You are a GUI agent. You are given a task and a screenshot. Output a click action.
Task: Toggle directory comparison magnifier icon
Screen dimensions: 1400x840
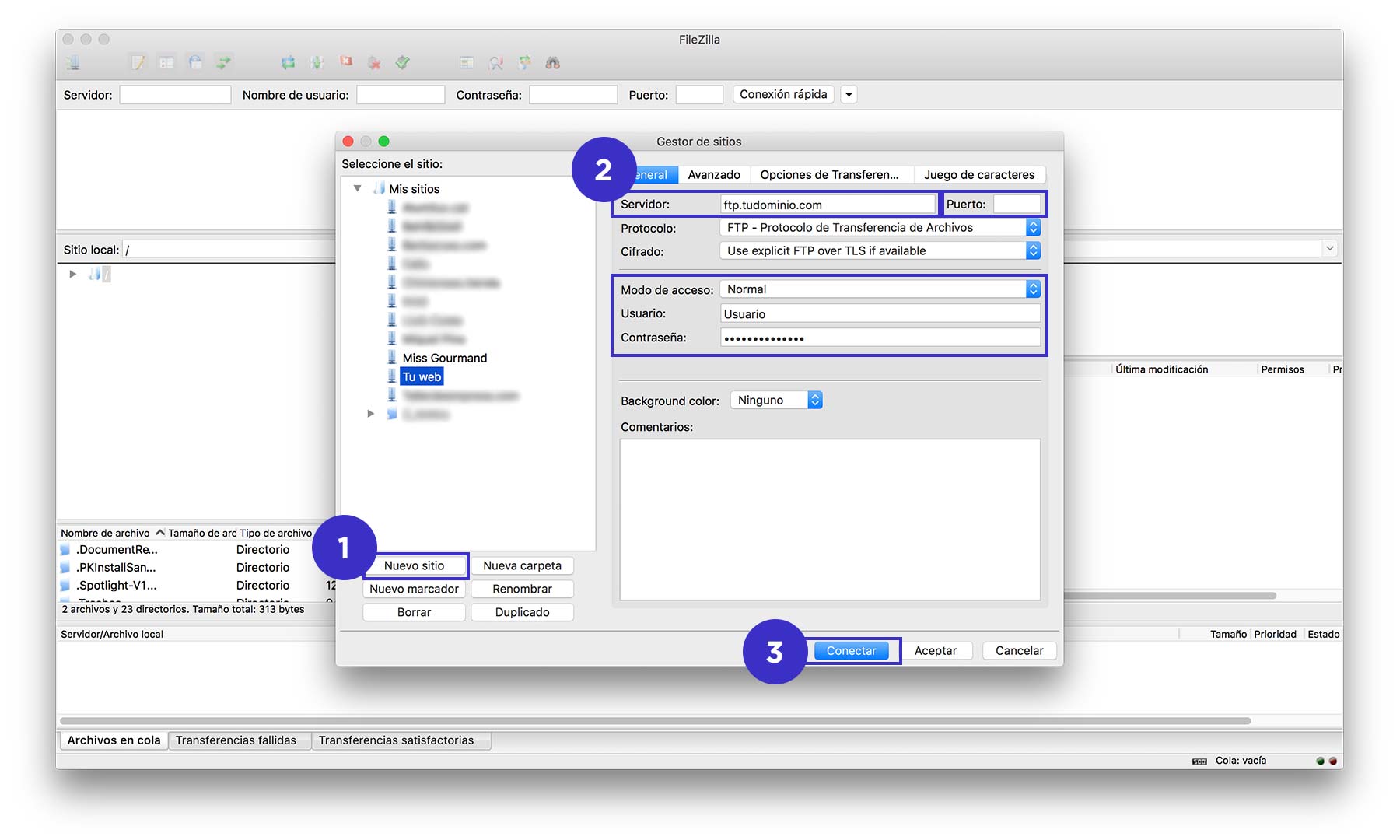point(495,63)
